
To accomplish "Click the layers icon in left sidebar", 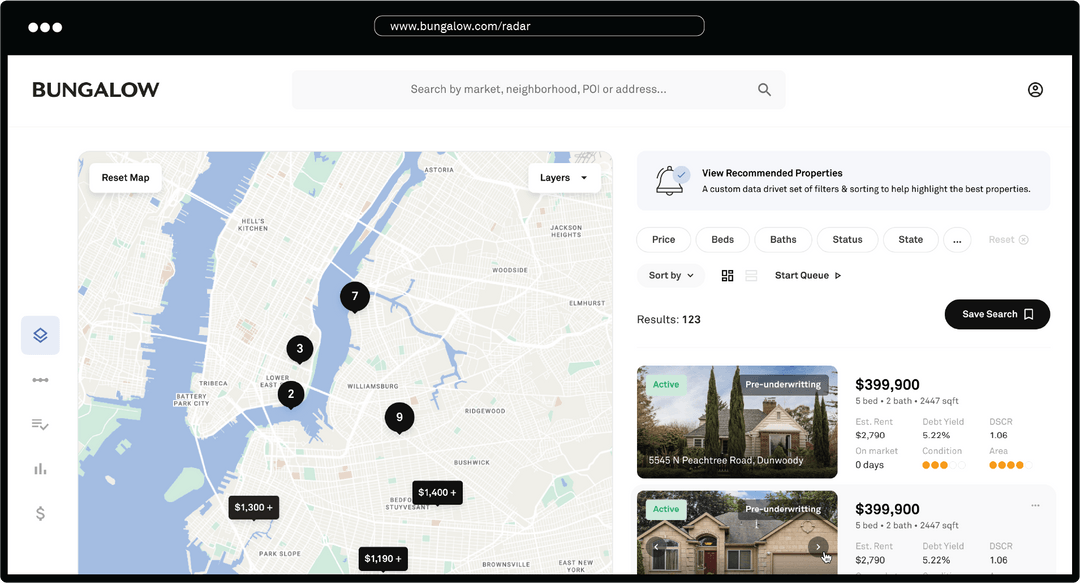I will 40,335.
